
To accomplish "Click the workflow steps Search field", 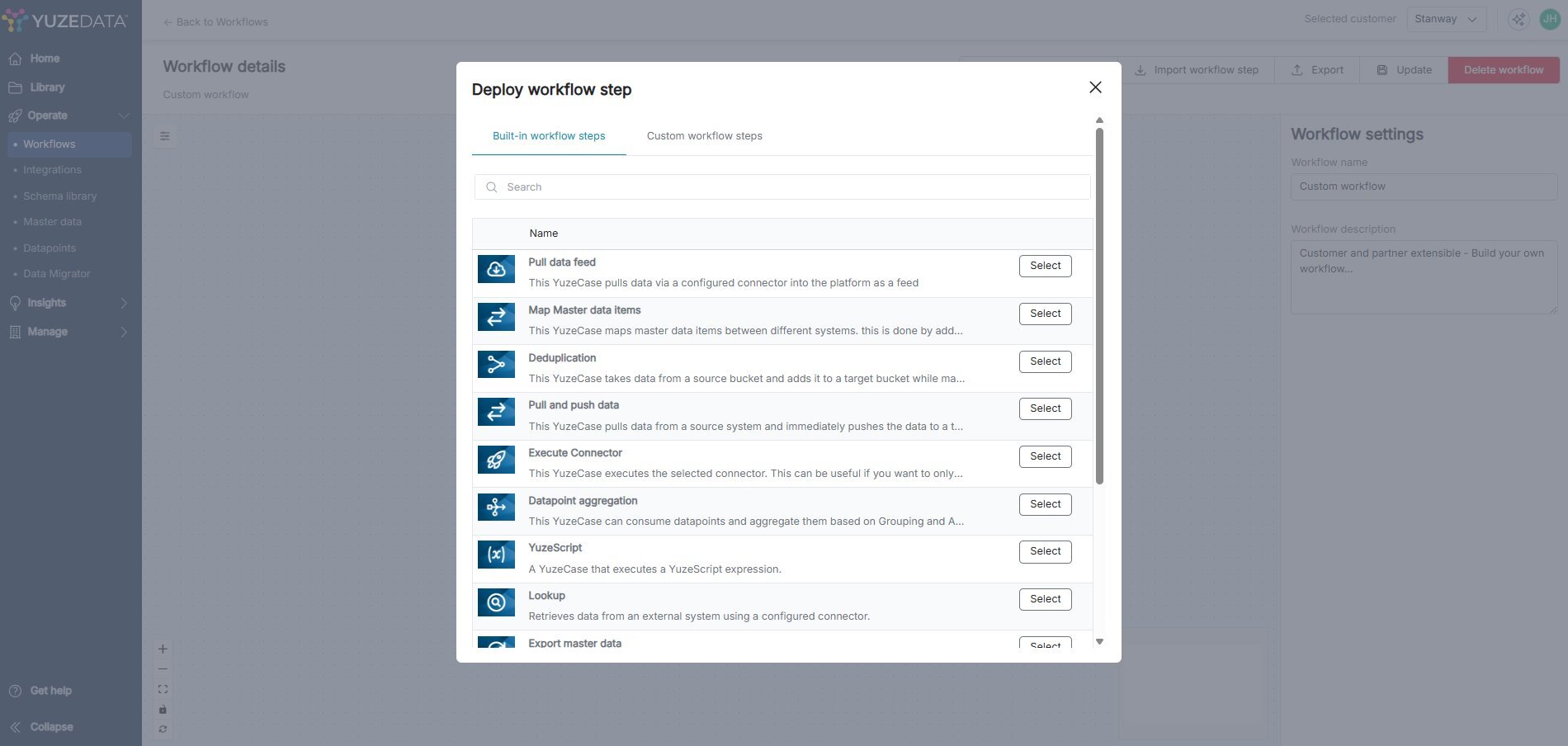I will (782, 187).
